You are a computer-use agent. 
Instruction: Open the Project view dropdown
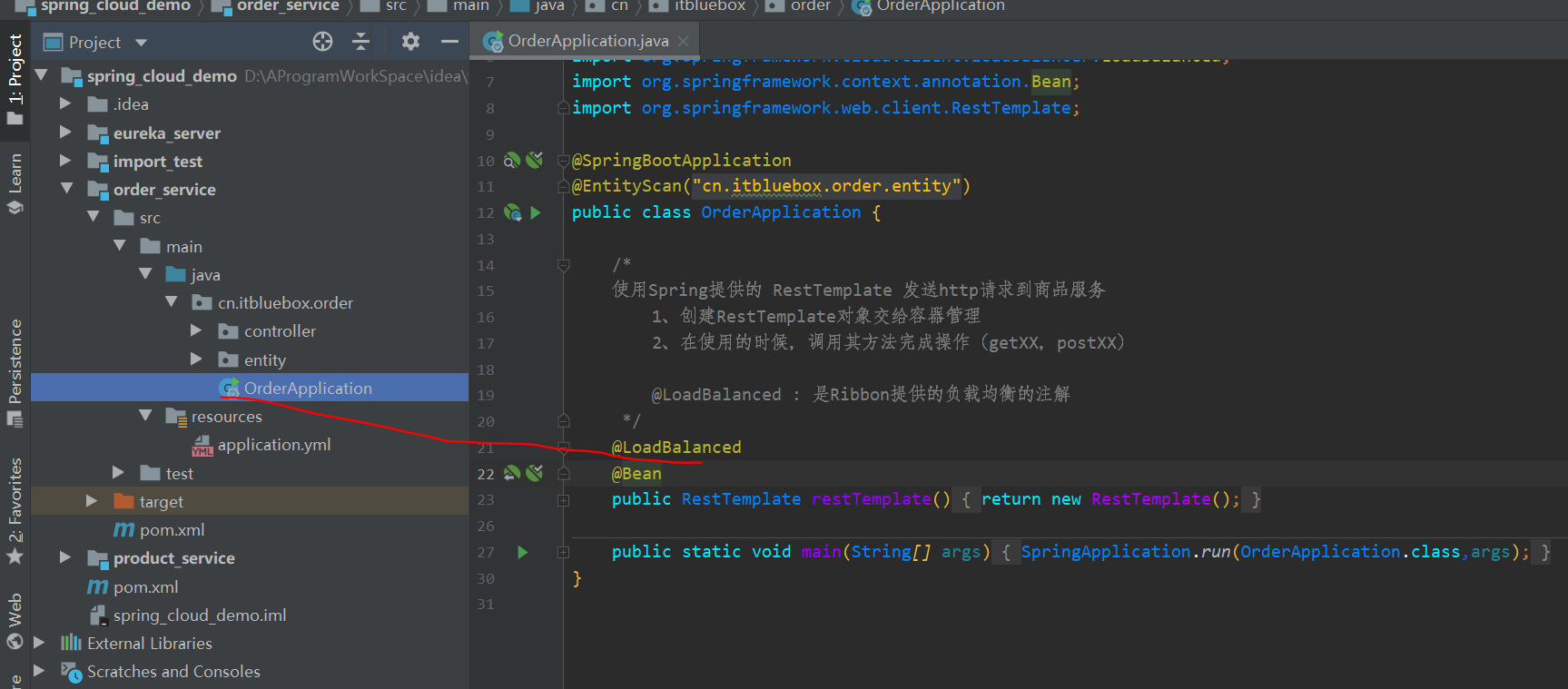pos(141,43)
